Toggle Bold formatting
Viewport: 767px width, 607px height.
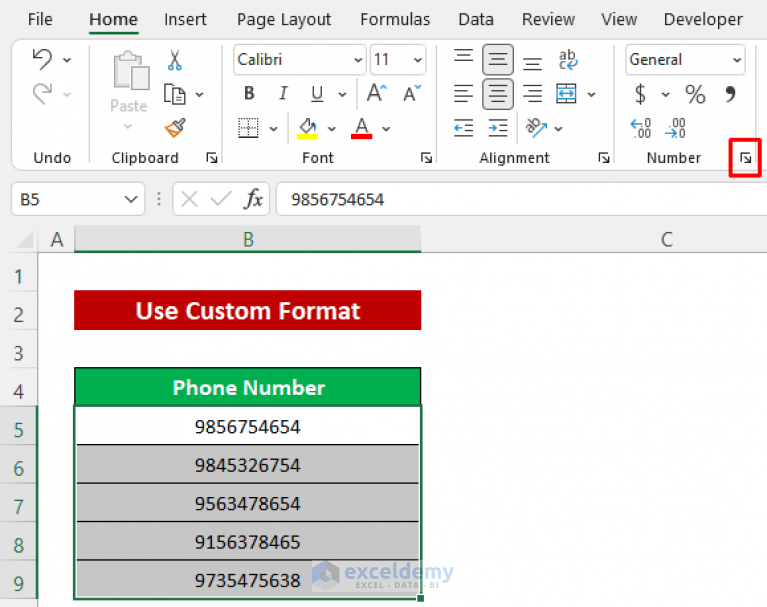[249, 93]
